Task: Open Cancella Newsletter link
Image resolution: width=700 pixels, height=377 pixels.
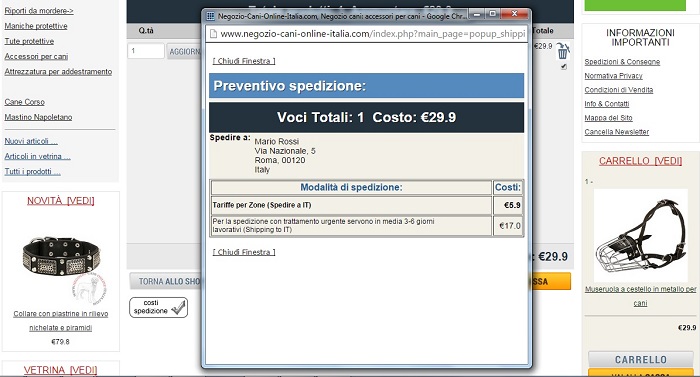Action: (x=617, y=132)
